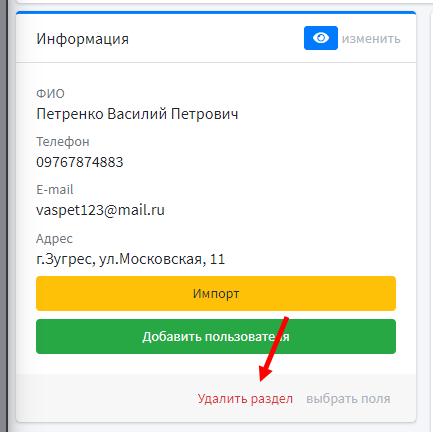The image size is (433, 432).
Task: Open the 'выбрать поля' field chooser
Action: pos(348,399)
